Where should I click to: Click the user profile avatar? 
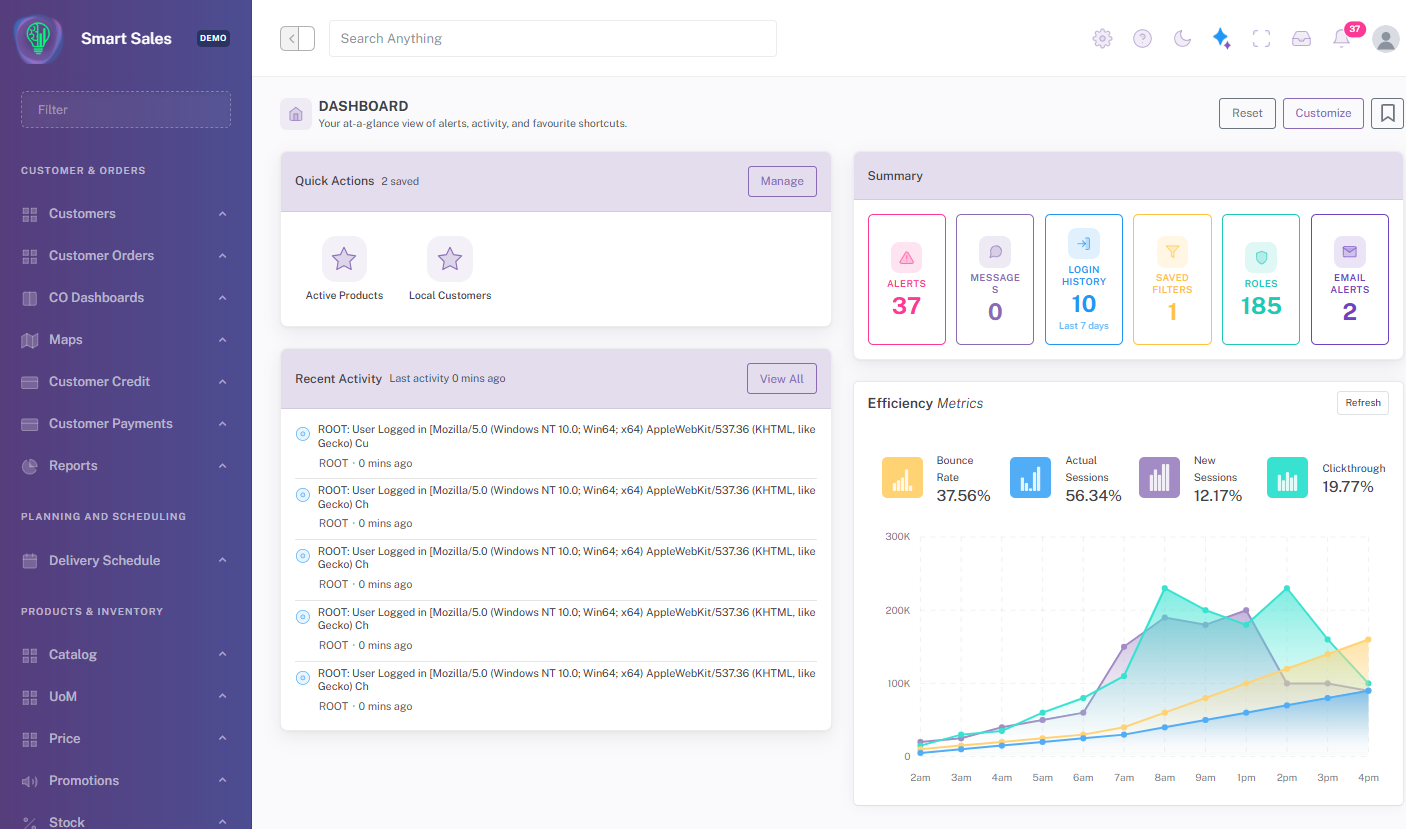(x=1386, y=38)
